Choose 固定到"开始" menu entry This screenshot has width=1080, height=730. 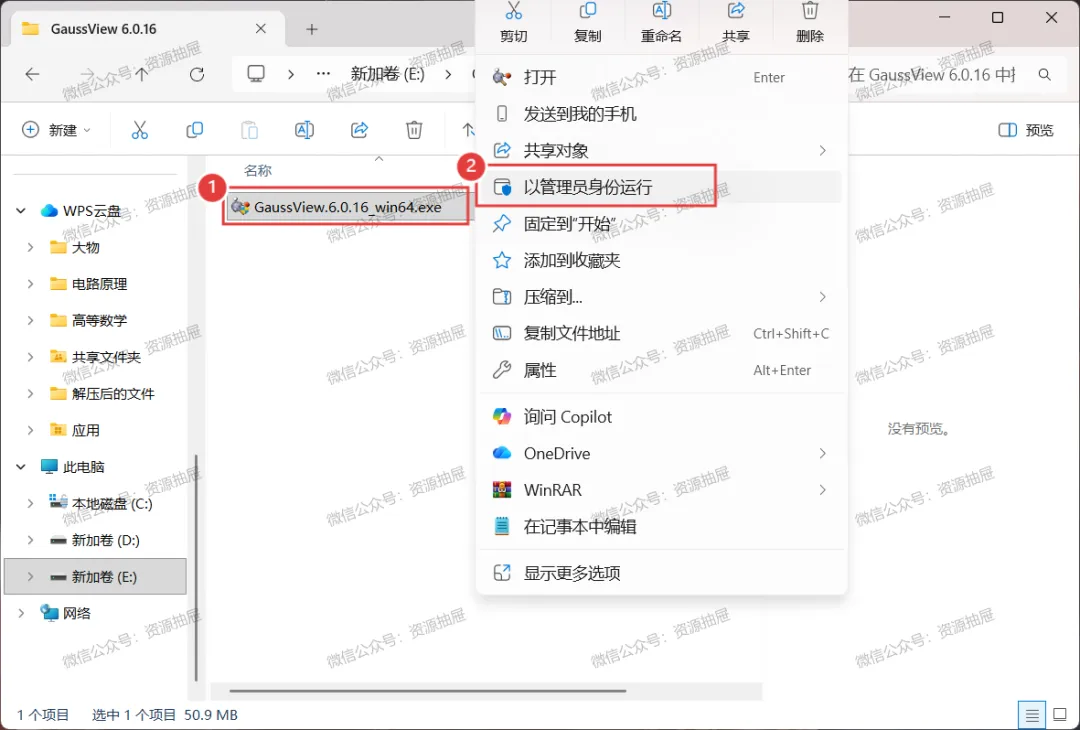point(661,224)
